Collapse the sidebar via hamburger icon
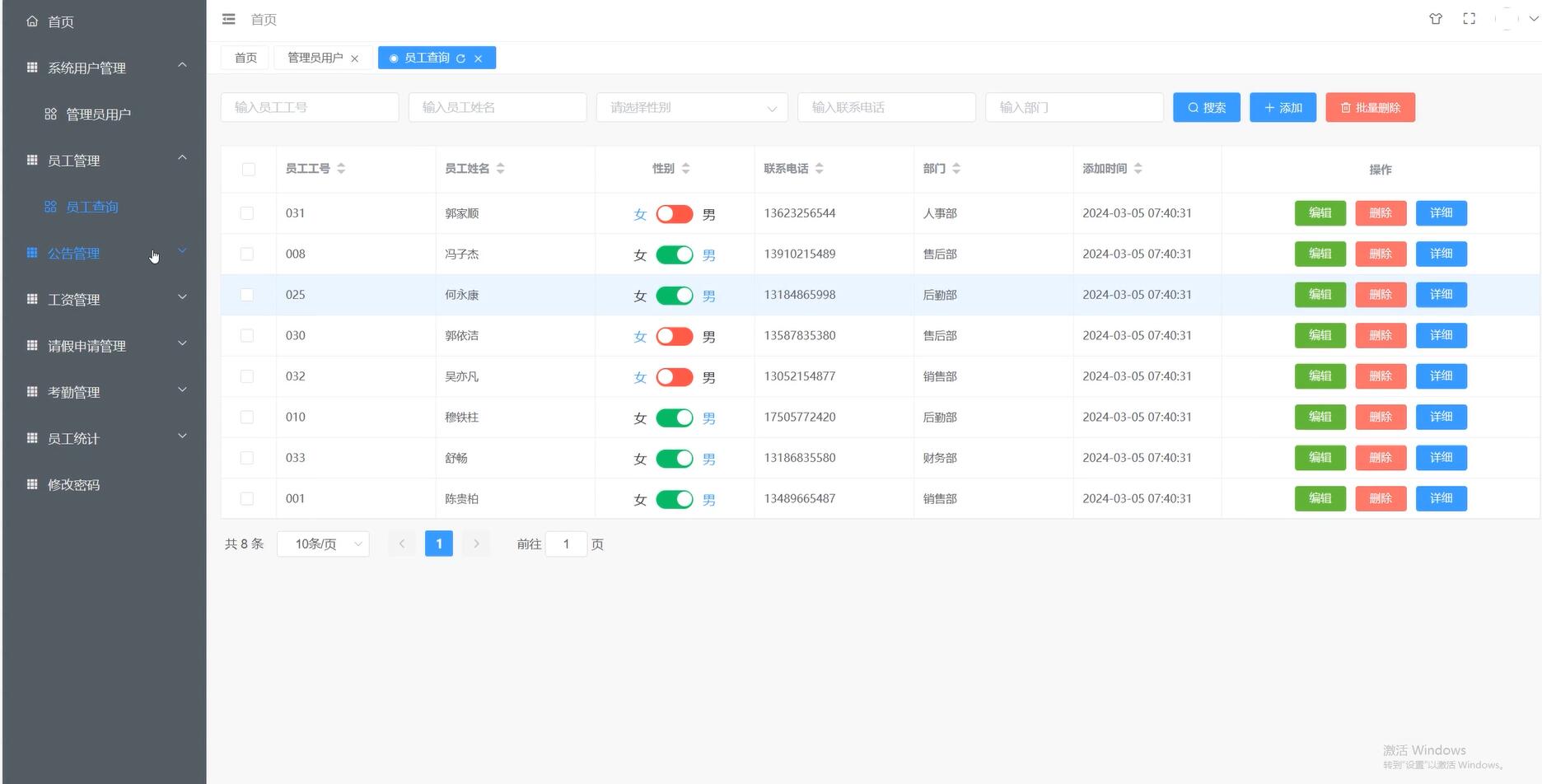The height and width of the screenshot is (784, 1542). point(228,19)
